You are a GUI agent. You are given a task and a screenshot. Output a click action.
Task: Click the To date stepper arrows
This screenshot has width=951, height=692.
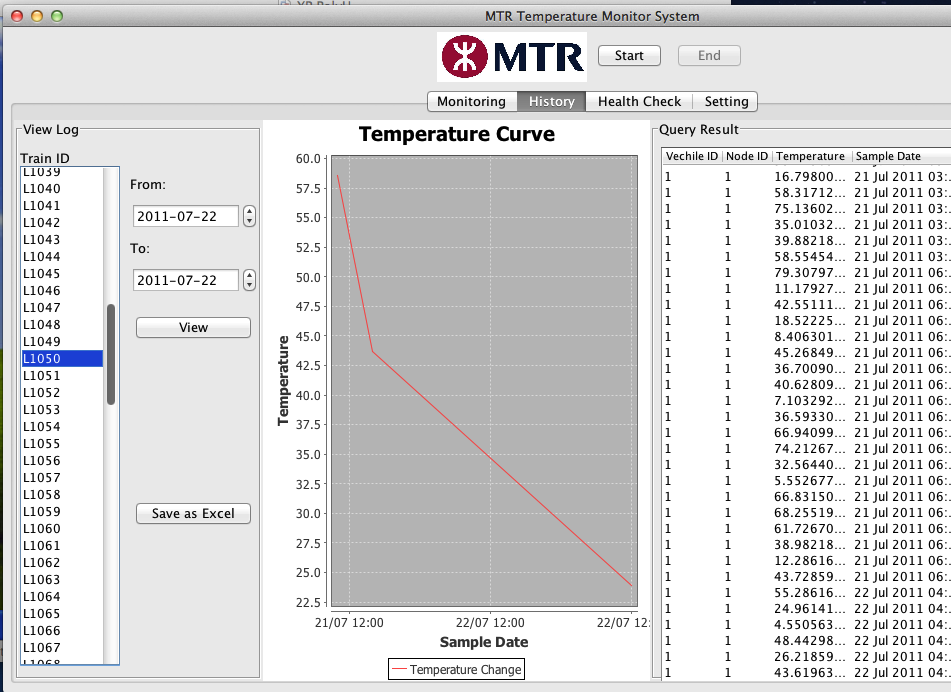click(x=249, y=280)
